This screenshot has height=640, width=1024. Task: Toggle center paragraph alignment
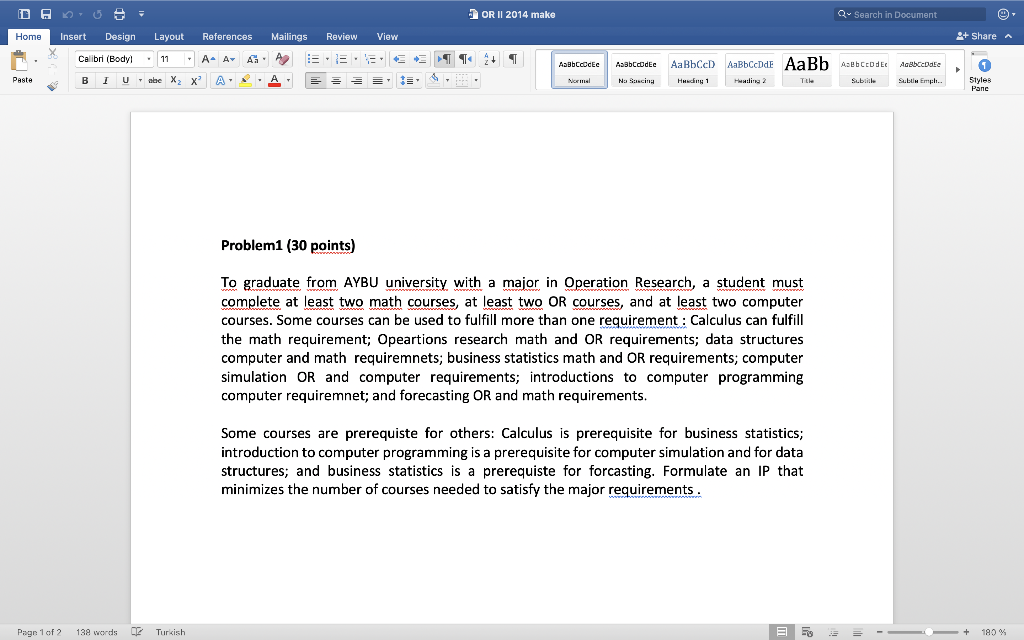point(334,80)
